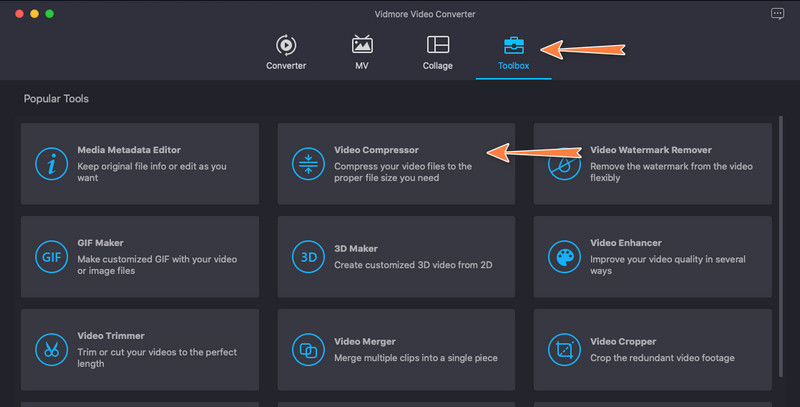Image resolution: width=800 pixels, height=407 pixels.
Task: Select the Toolbox tab
Action: (513, 53)
